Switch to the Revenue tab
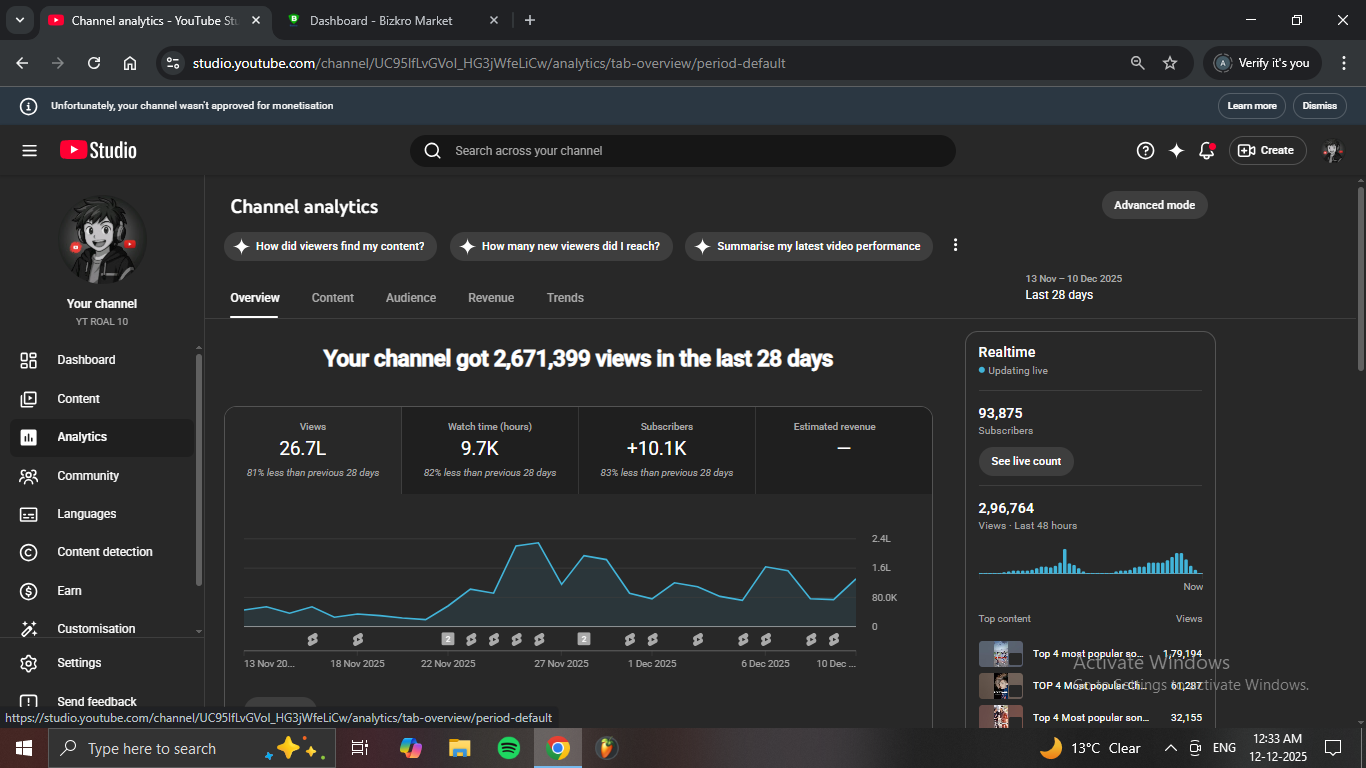Screen dimensions: 1366x768 tap(490, 298)
